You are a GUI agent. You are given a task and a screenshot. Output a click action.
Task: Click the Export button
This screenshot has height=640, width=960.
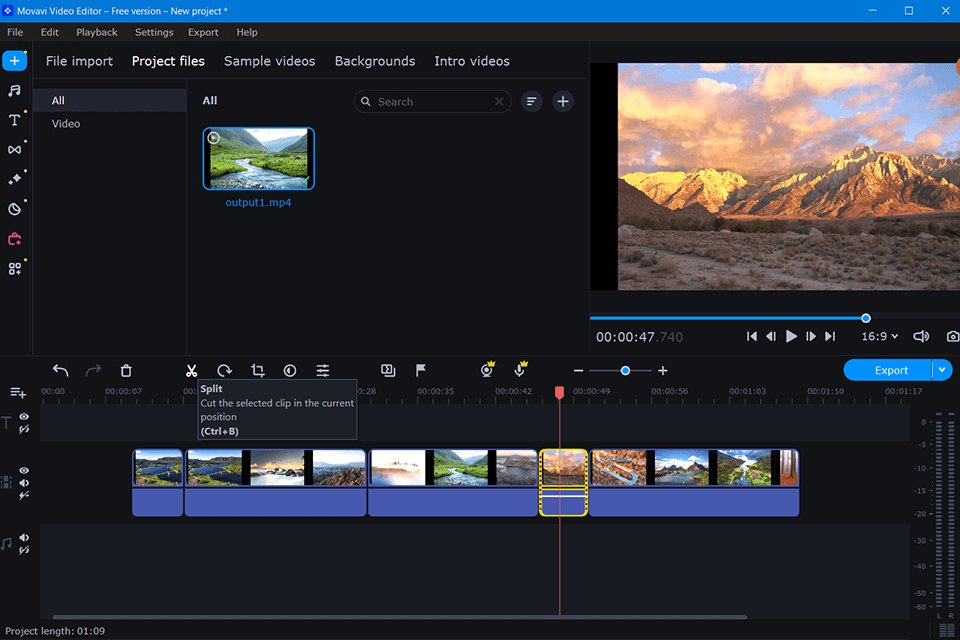pyautogui.click(x=890, y=370)
